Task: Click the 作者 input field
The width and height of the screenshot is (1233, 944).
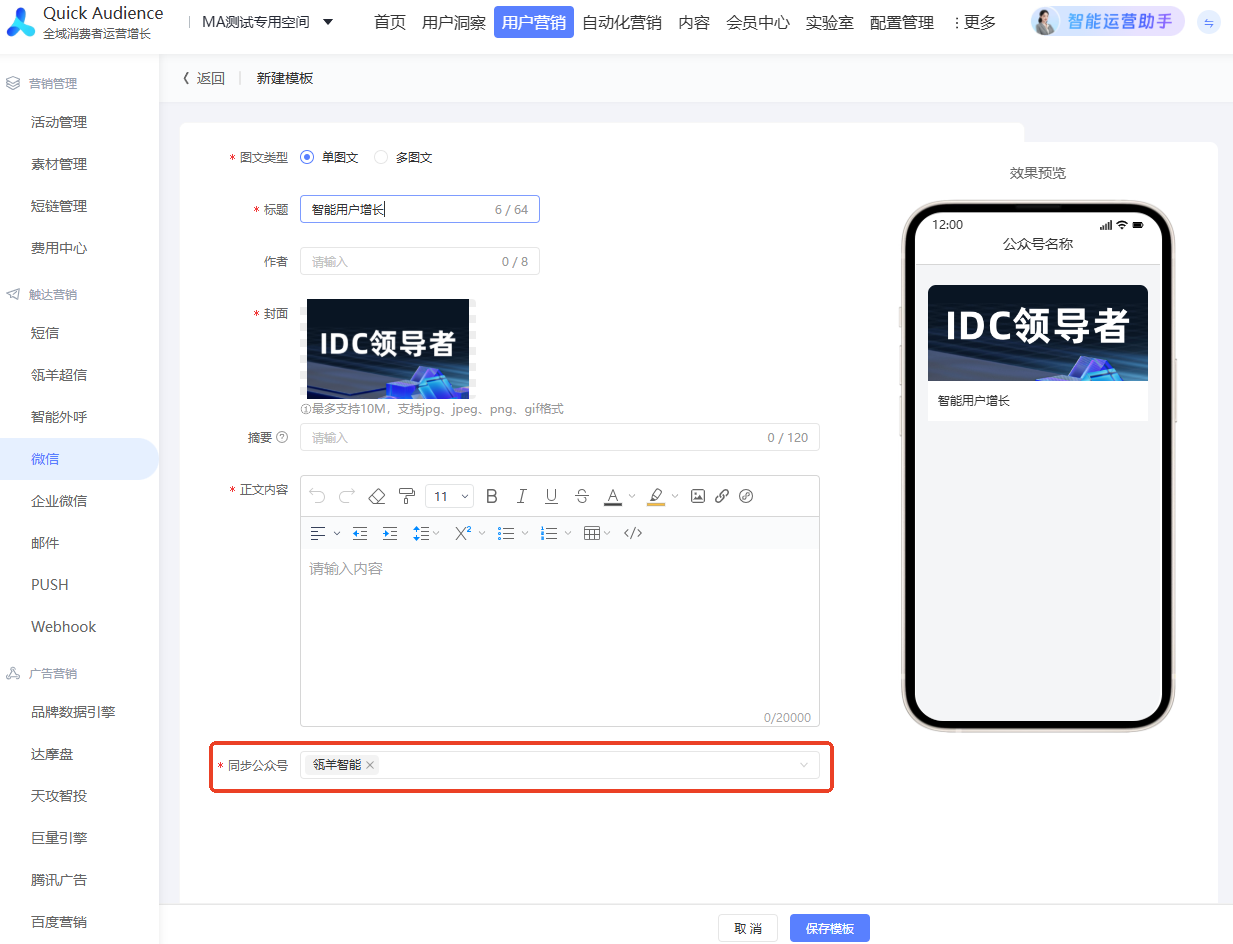Action: [x=420, y=261]
